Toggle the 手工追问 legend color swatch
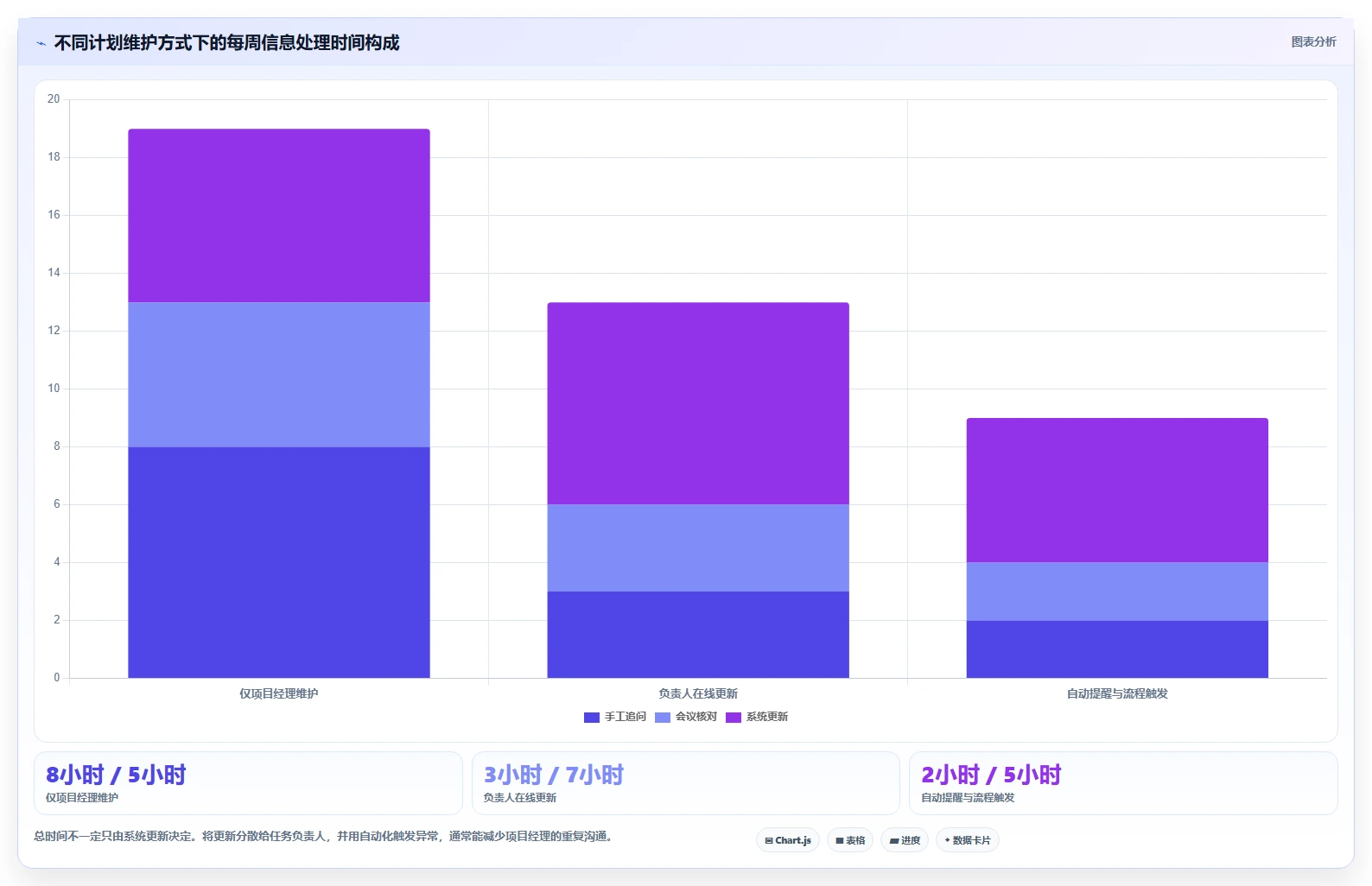 (592, 717)
